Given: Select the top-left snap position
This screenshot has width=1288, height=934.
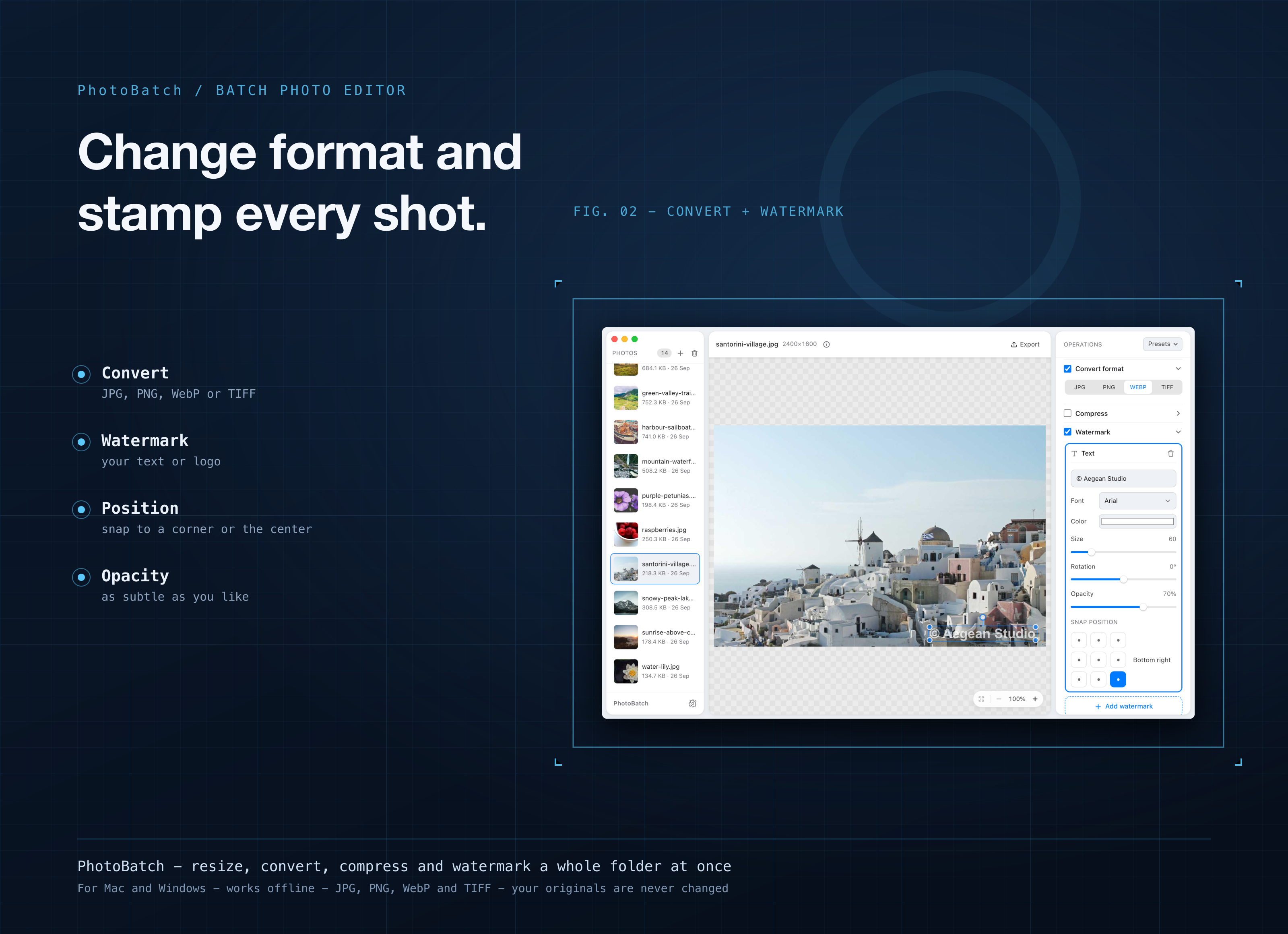Looking at the screenshot, I should coord(1079,640).
